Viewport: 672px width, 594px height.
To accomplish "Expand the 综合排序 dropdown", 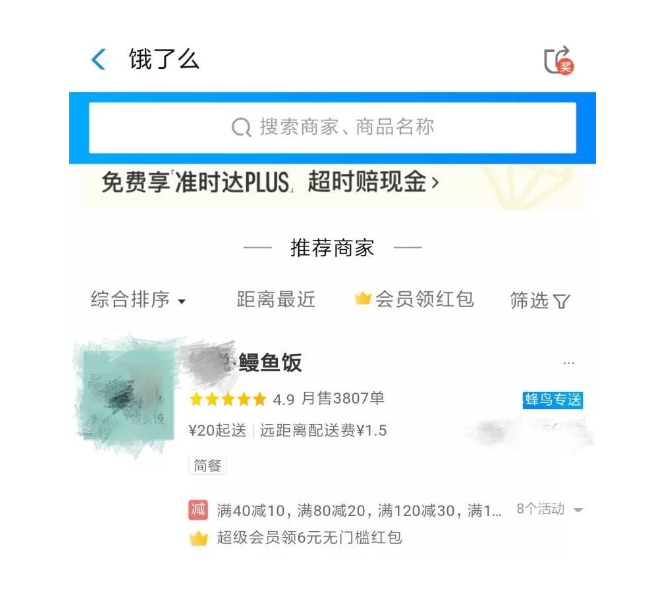I will click(138, 300).
